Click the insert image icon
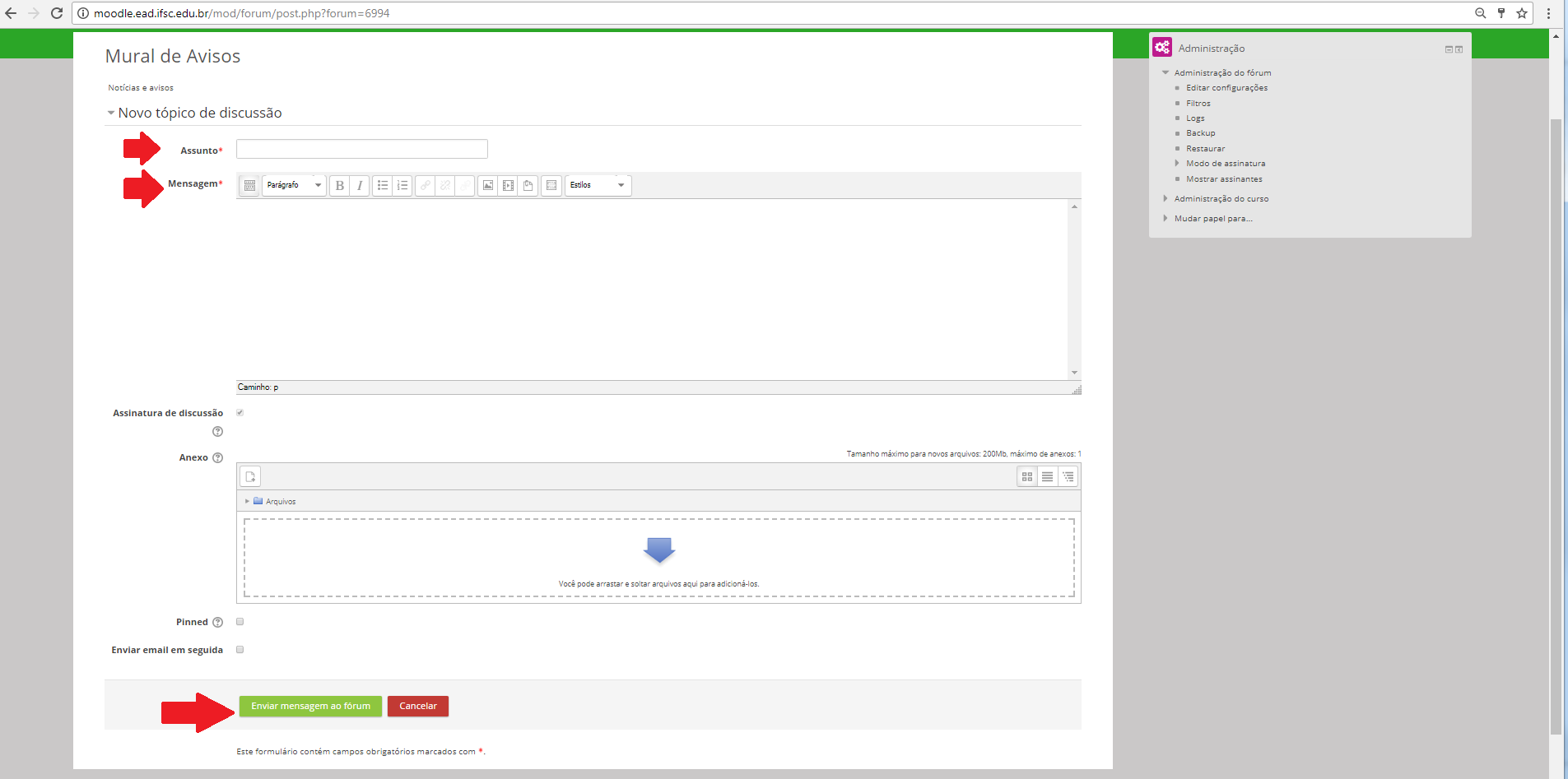 [x=488, y=186]
